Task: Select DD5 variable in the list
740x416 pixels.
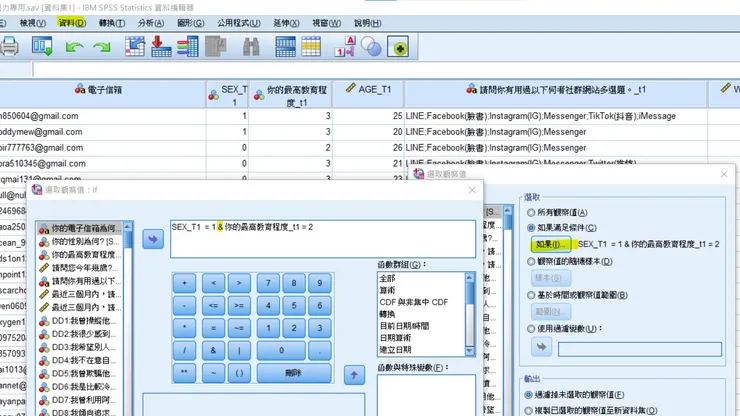Action: [79, 374]
